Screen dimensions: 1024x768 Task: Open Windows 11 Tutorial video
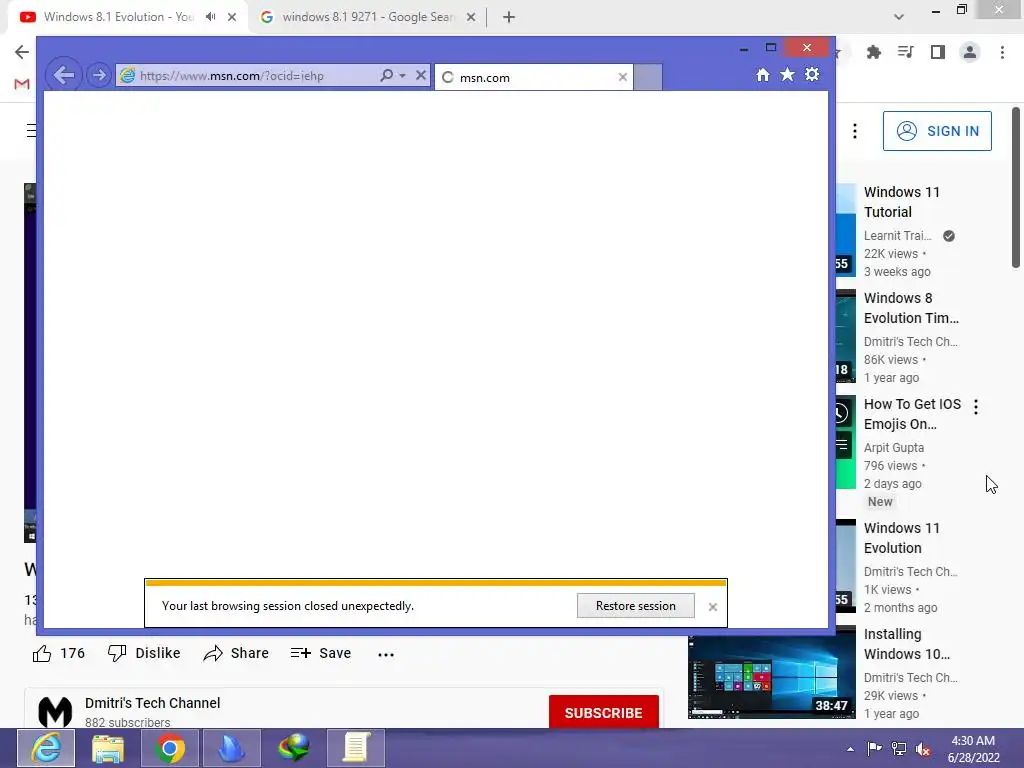(x=901, y=202)
